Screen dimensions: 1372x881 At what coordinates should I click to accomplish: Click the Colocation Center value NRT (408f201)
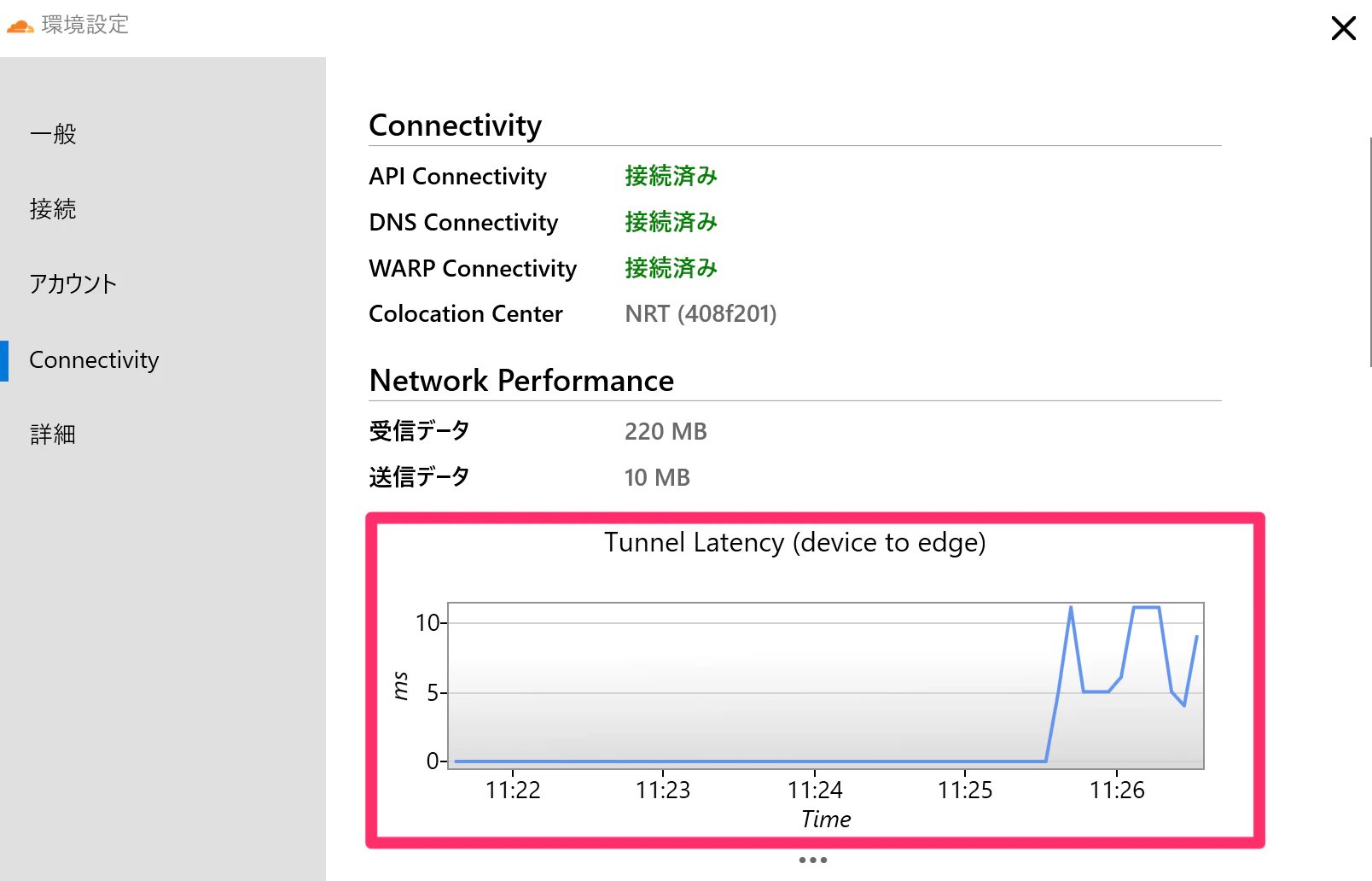(701, 314)
